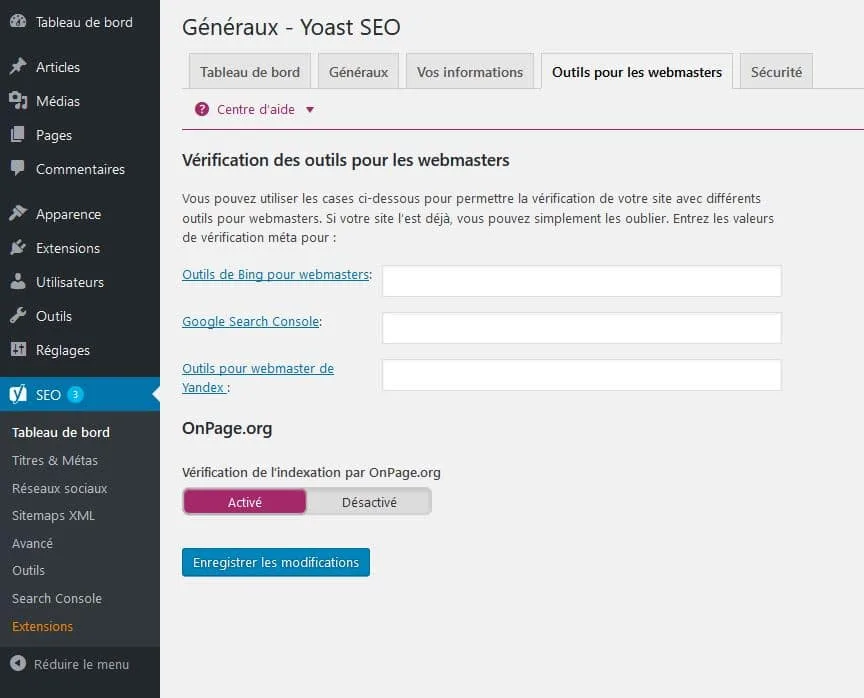The width and height of the screenshot is (864, 698).
Task: Click the Centre d'aide question mark icon
Action: 202,109
